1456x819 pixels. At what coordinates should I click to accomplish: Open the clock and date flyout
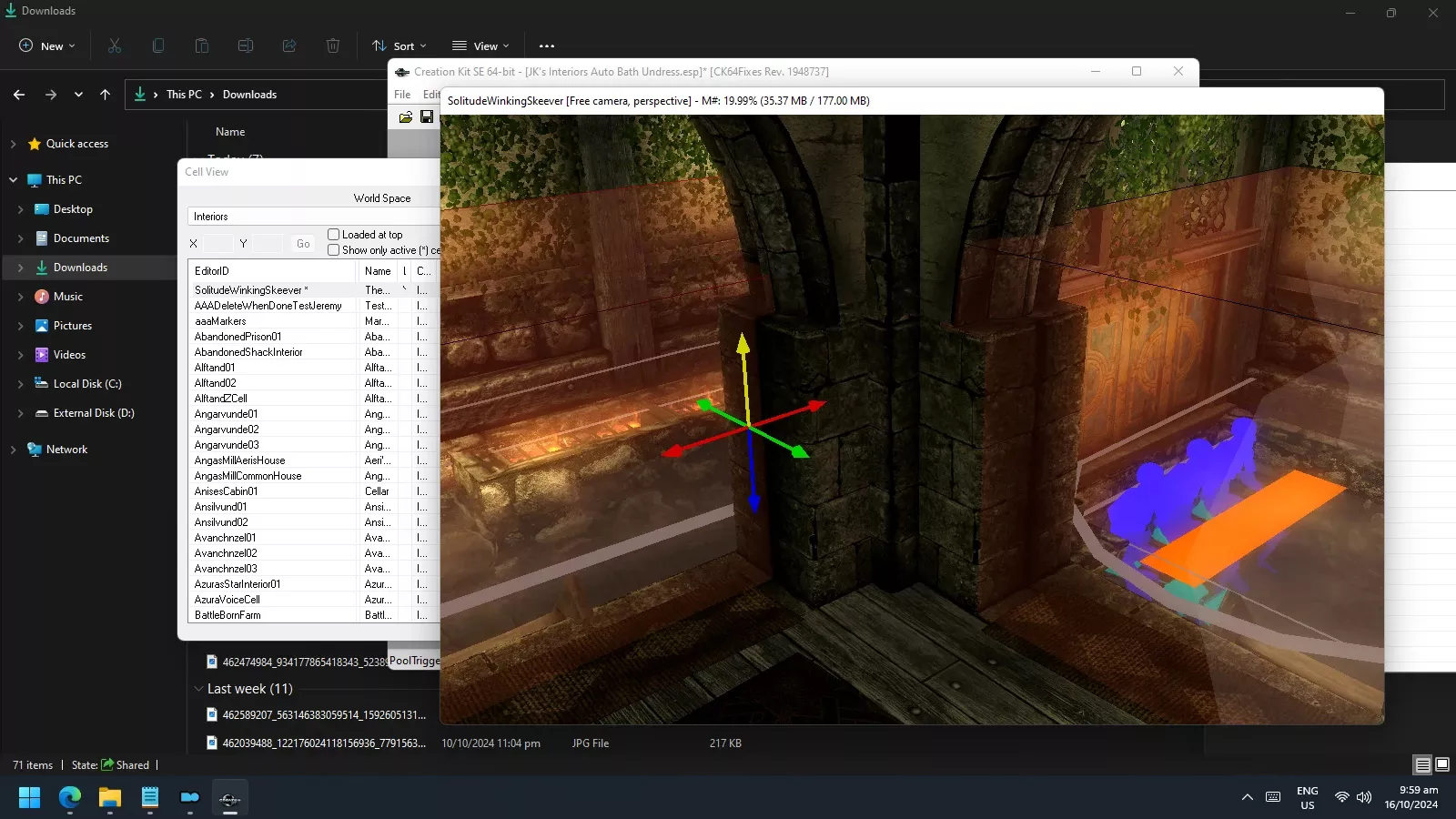tap(1411, 797)
